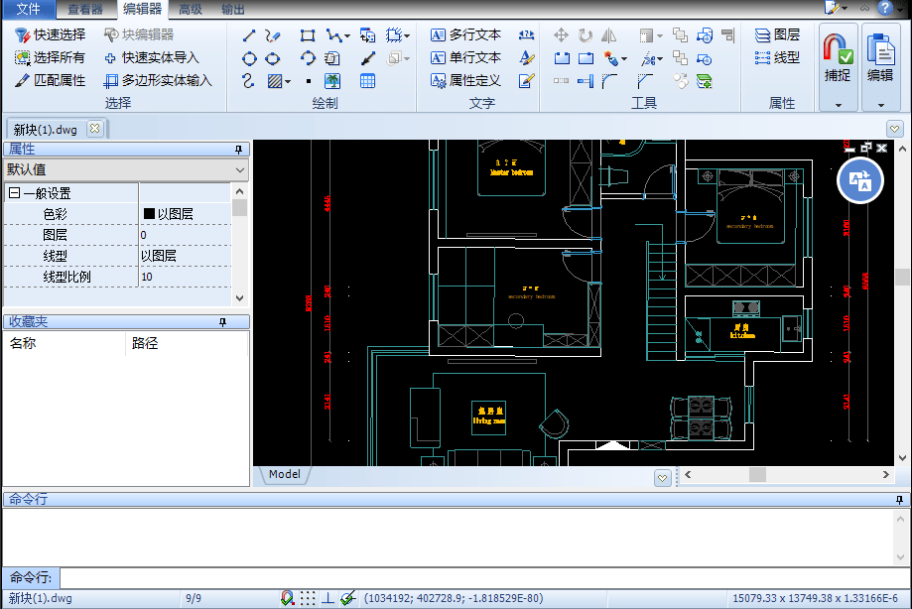Click 单行文本 button
Screen dimensions: 912x609
(465, 58)
